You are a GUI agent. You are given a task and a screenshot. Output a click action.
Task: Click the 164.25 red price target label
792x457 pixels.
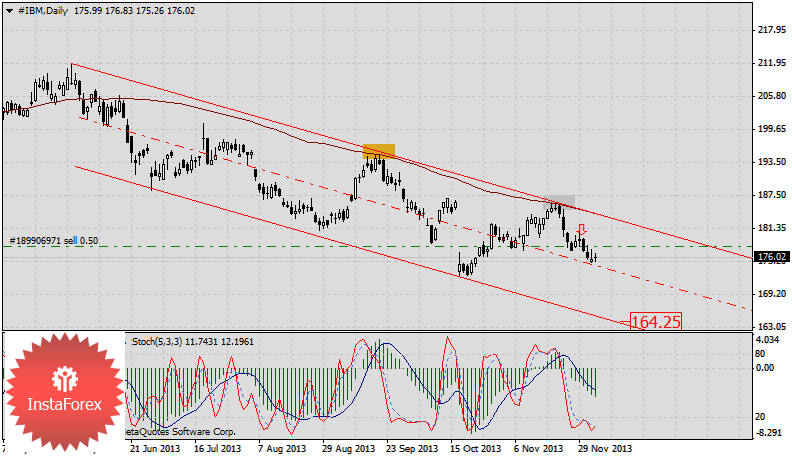(657, 321)
